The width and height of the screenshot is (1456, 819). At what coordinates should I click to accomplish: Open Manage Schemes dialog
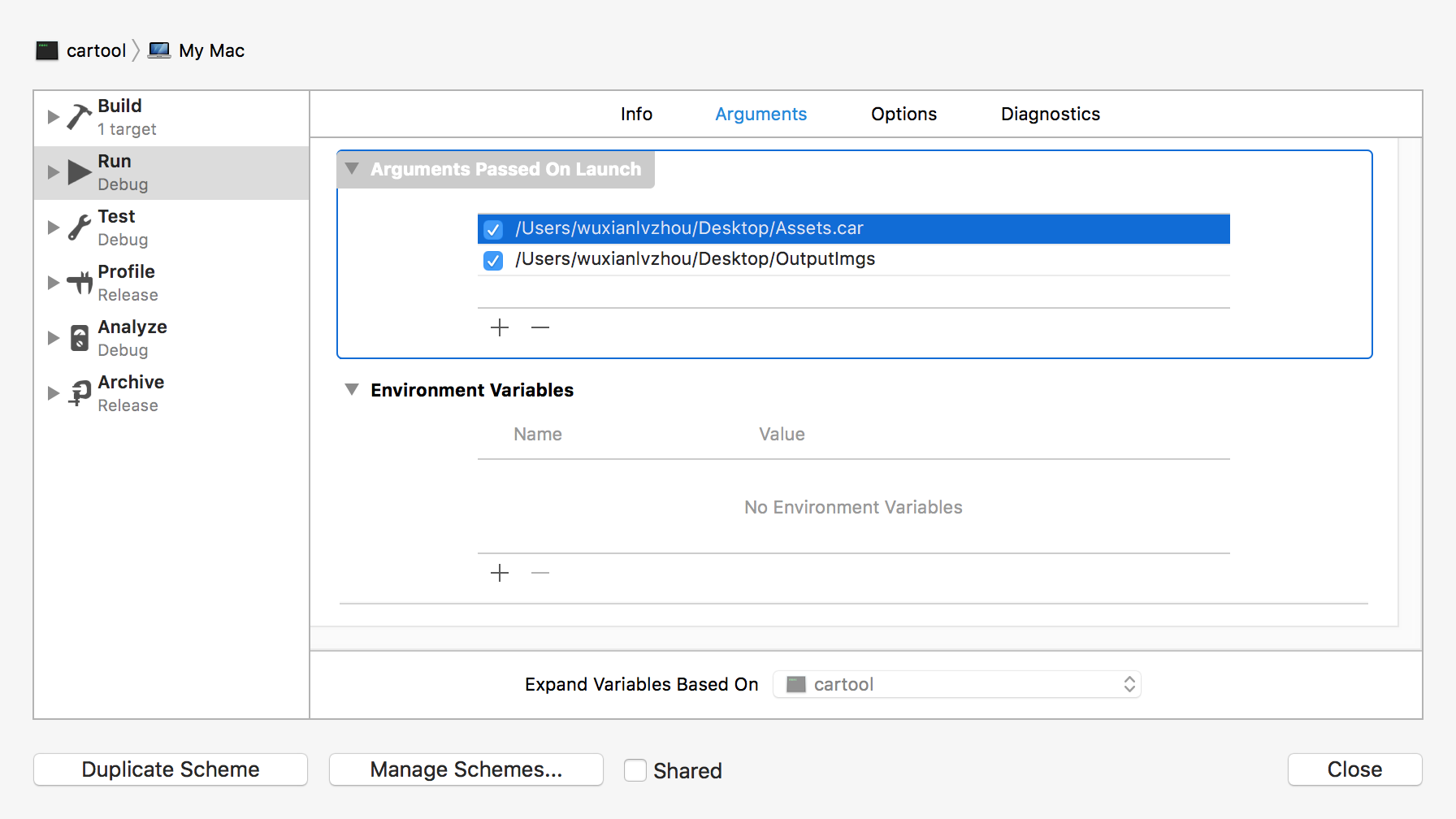click(x=466, y=769)
